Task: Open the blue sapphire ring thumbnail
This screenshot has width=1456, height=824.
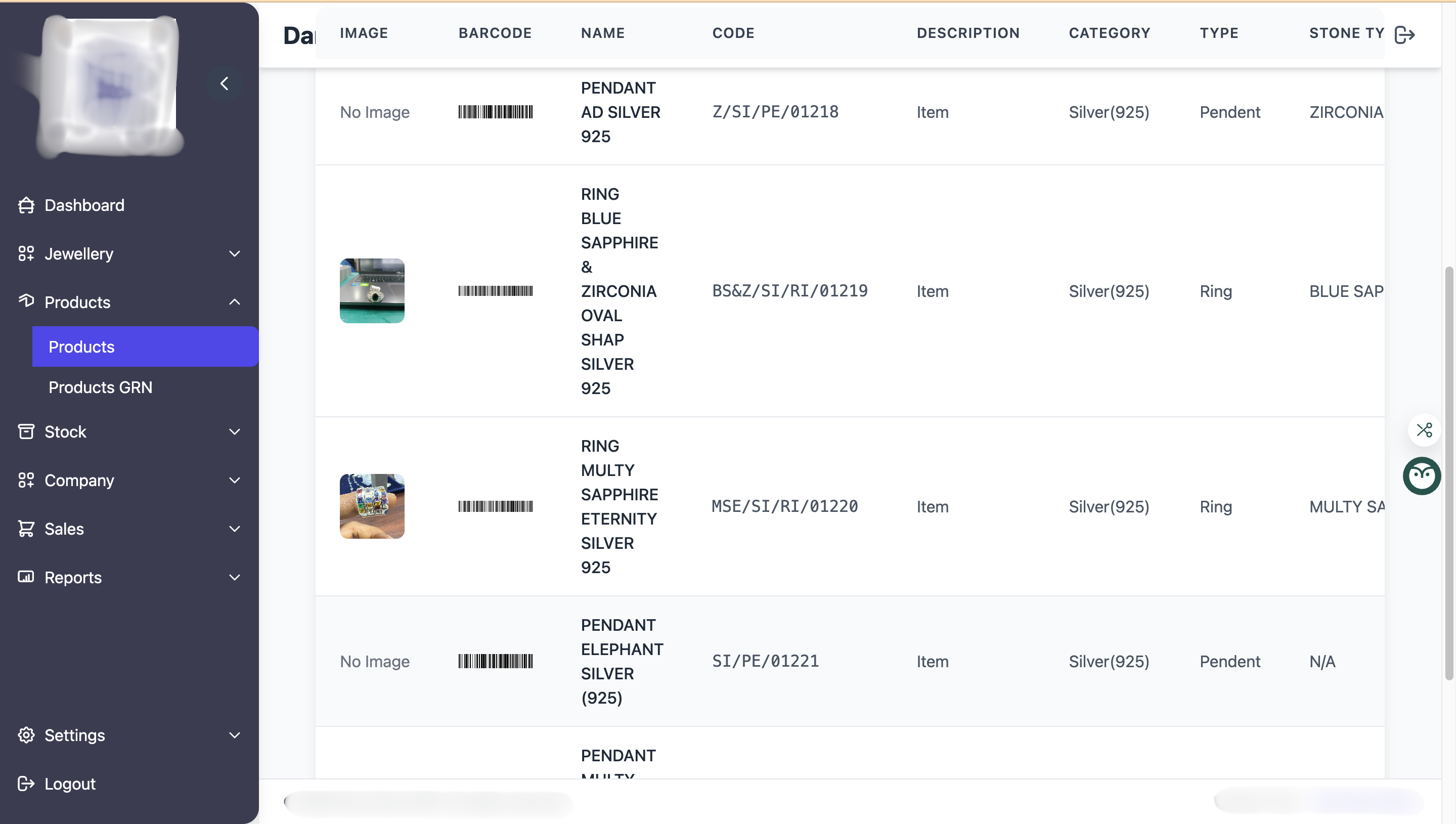Action: click(372, 291)
